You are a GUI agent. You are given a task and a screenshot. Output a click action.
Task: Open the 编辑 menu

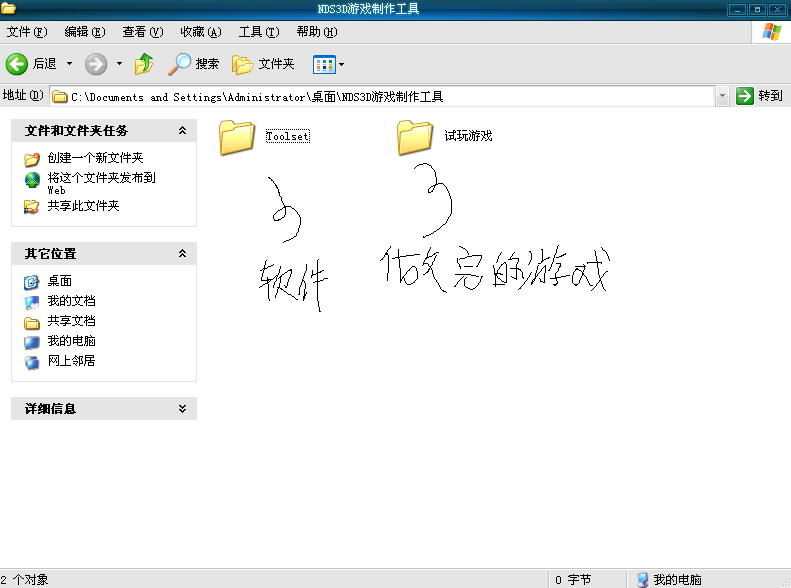[85, 32]
